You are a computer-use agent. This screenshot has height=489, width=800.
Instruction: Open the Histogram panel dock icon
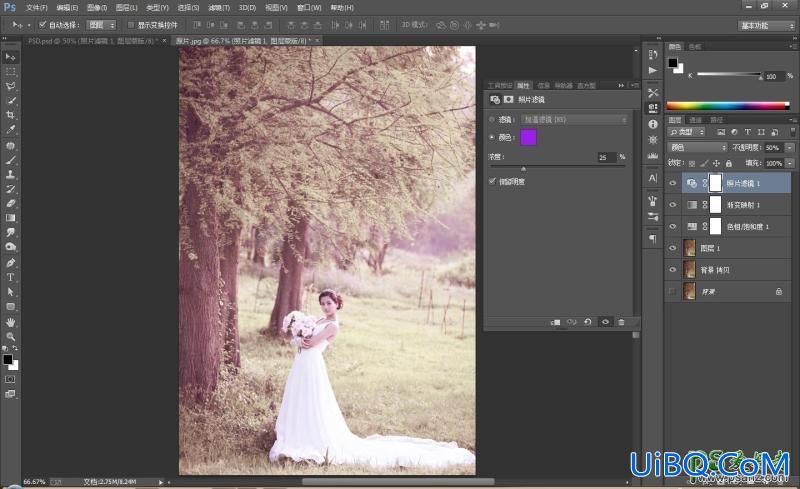point(653,155)
